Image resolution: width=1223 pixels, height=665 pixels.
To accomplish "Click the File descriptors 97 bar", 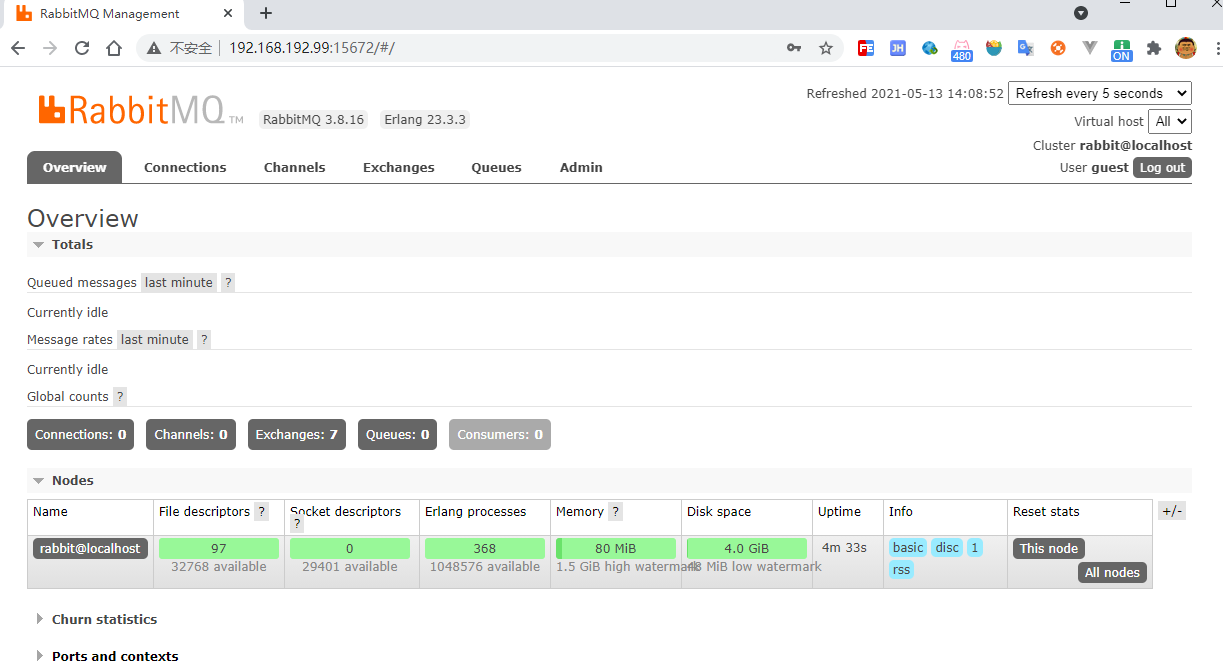I will point(219,549).
